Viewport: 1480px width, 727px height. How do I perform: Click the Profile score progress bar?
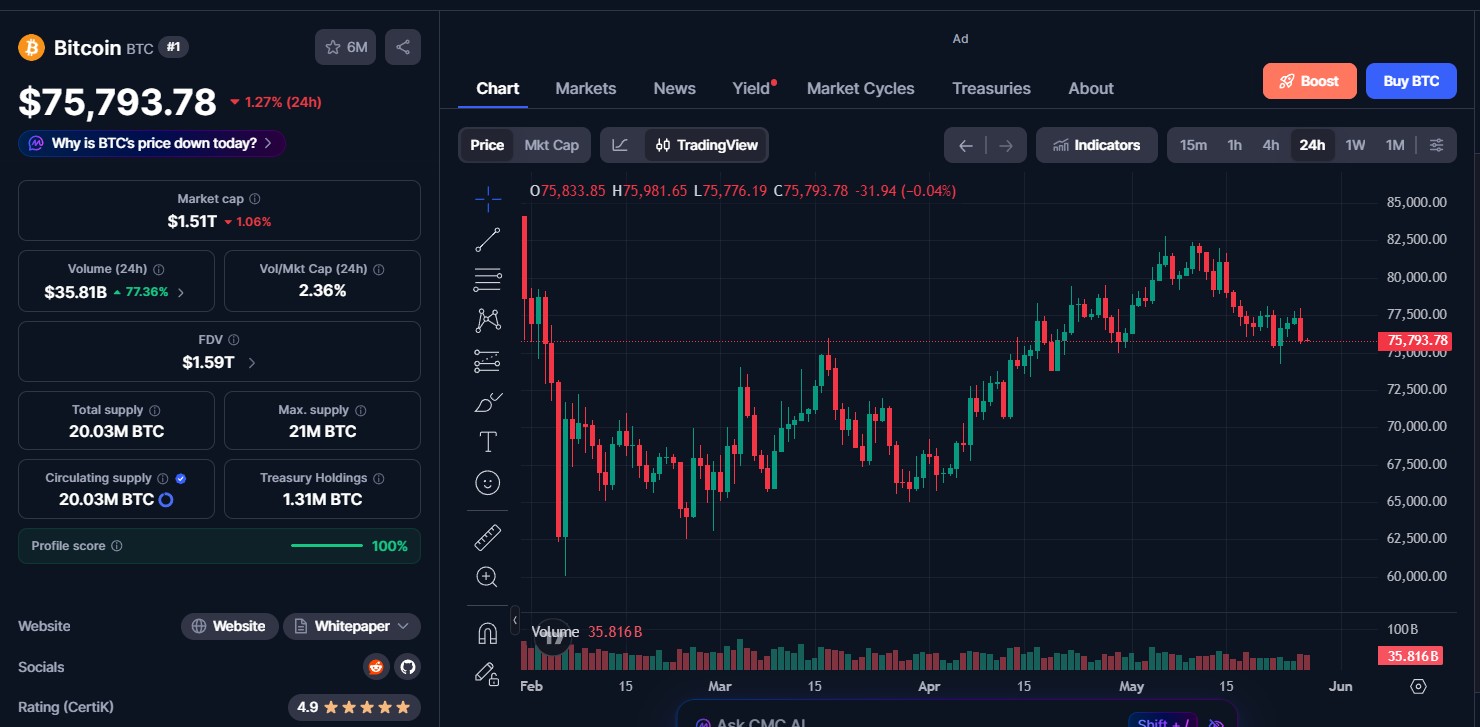click(x=327, y=546)
